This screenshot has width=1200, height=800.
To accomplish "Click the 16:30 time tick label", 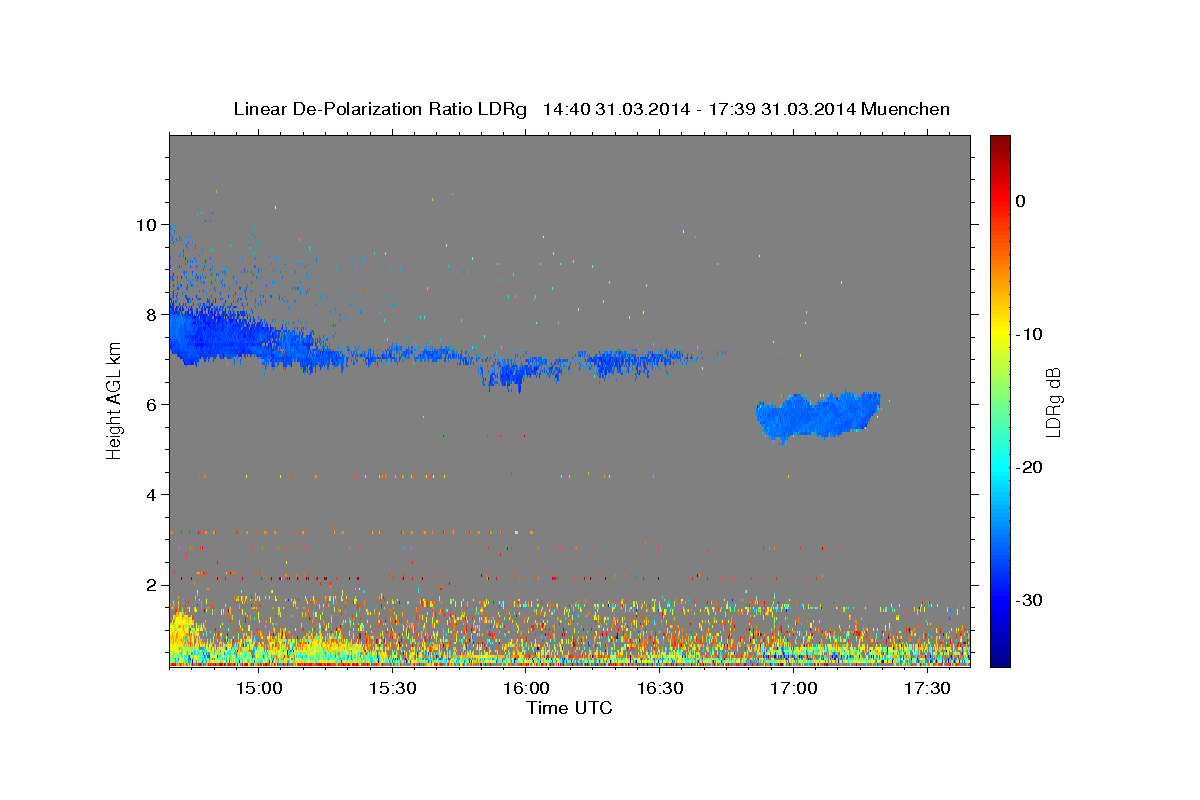I will tap(660, 688).
